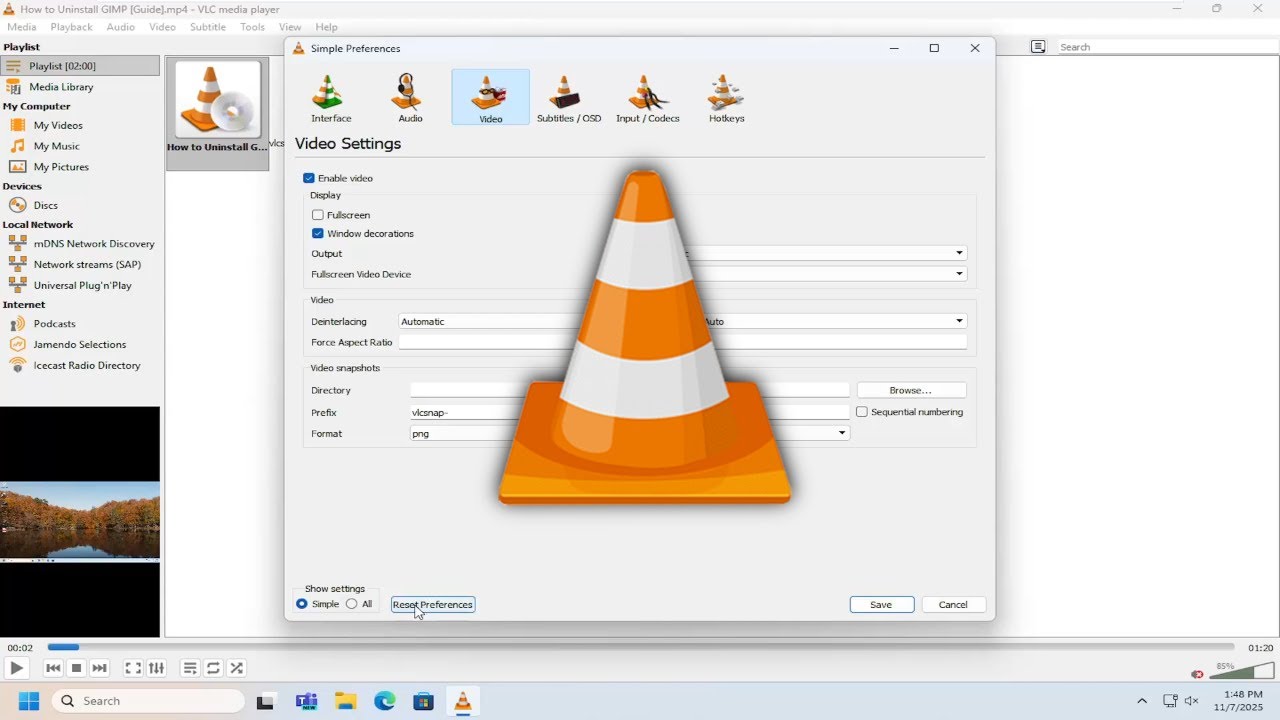
Task: Toggle loop mode button
Action: tap(213, 668)
